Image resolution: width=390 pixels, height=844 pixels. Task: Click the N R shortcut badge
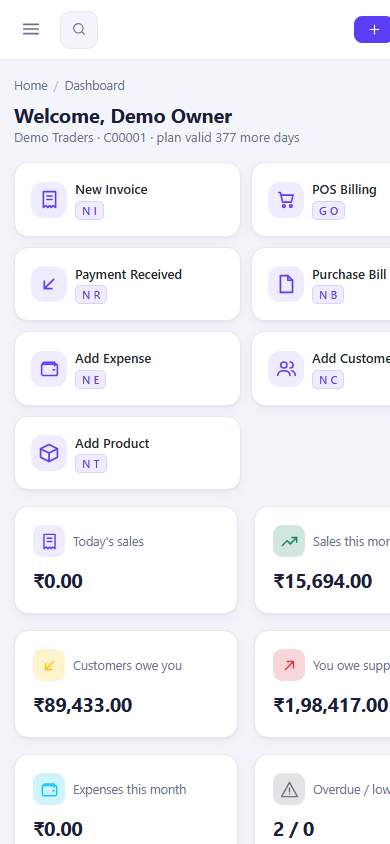91,295
